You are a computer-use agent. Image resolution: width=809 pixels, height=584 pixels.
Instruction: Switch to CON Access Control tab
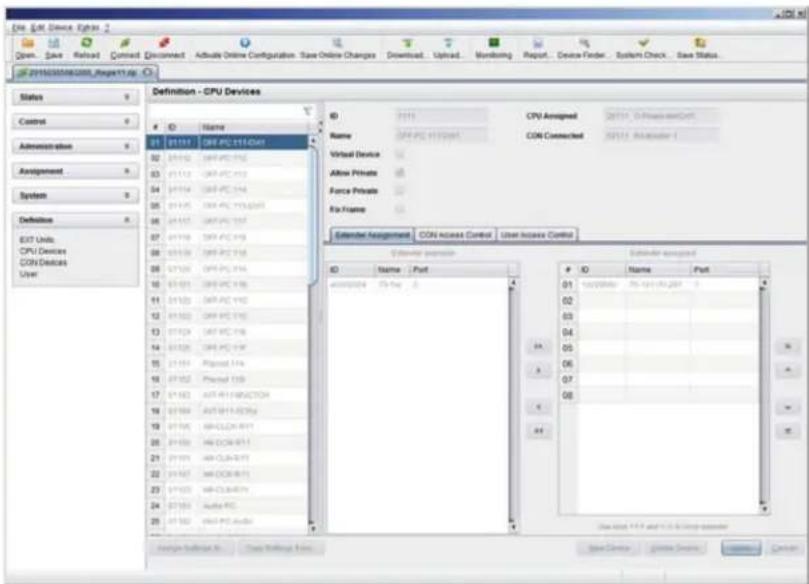[x=455, y=235]
